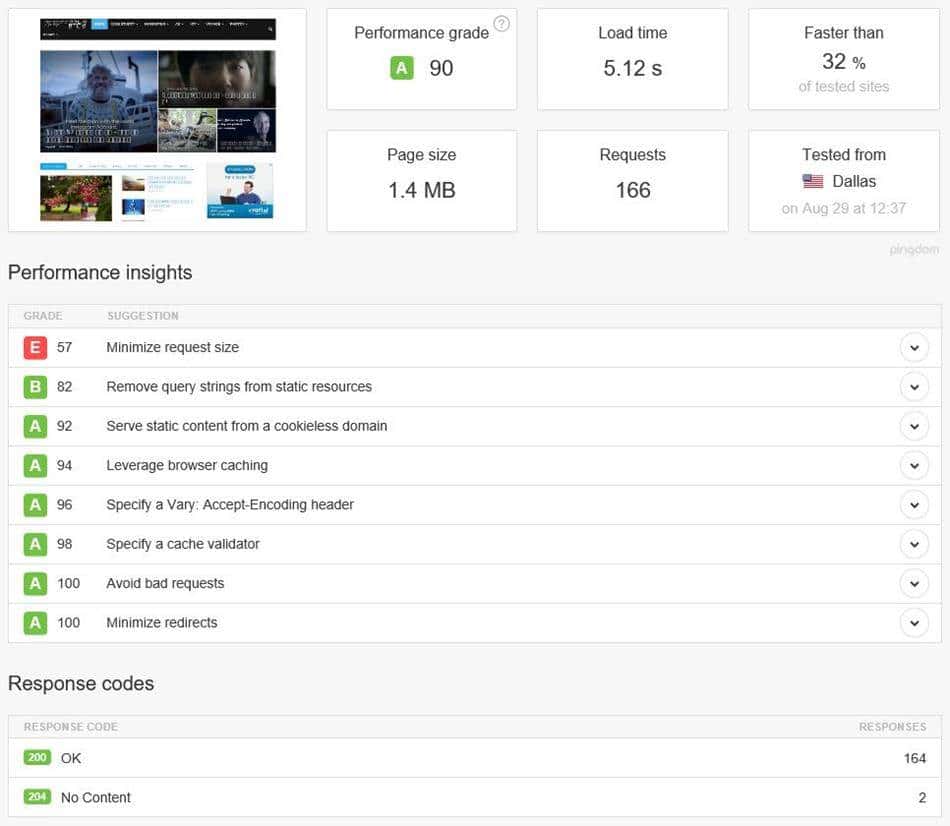Click the Avoid bad requests suggestion text
This screenshot has width=950, height=826.
coord(165,583)
